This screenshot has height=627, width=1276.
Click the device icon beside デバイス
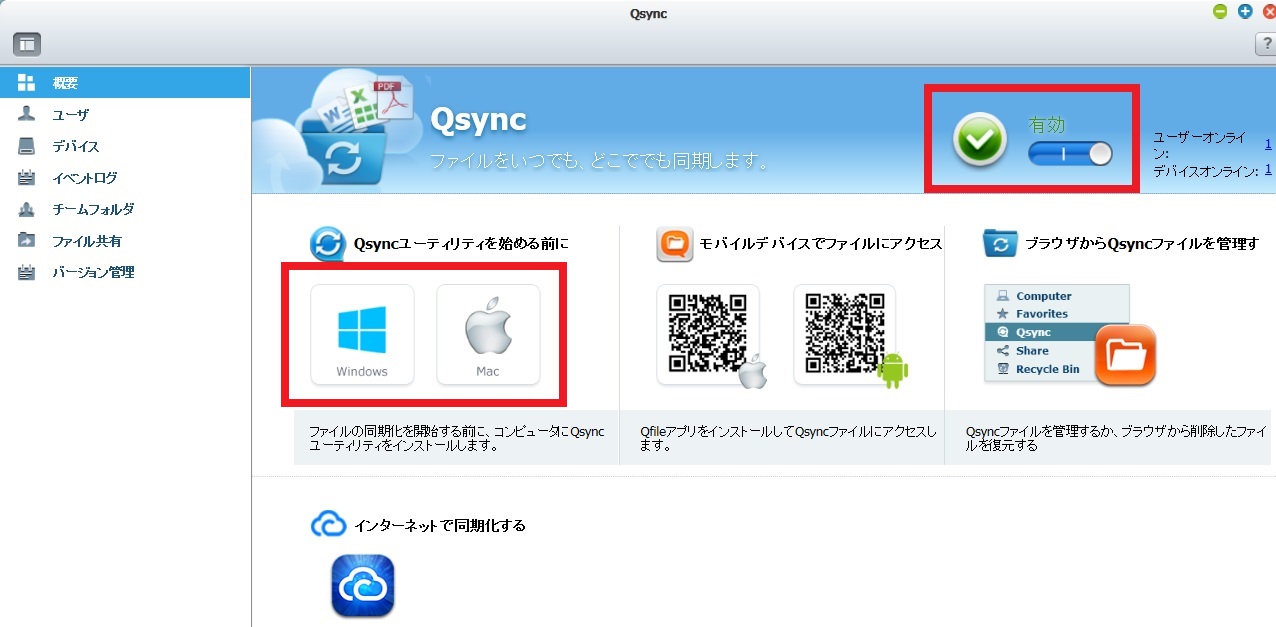27,146
